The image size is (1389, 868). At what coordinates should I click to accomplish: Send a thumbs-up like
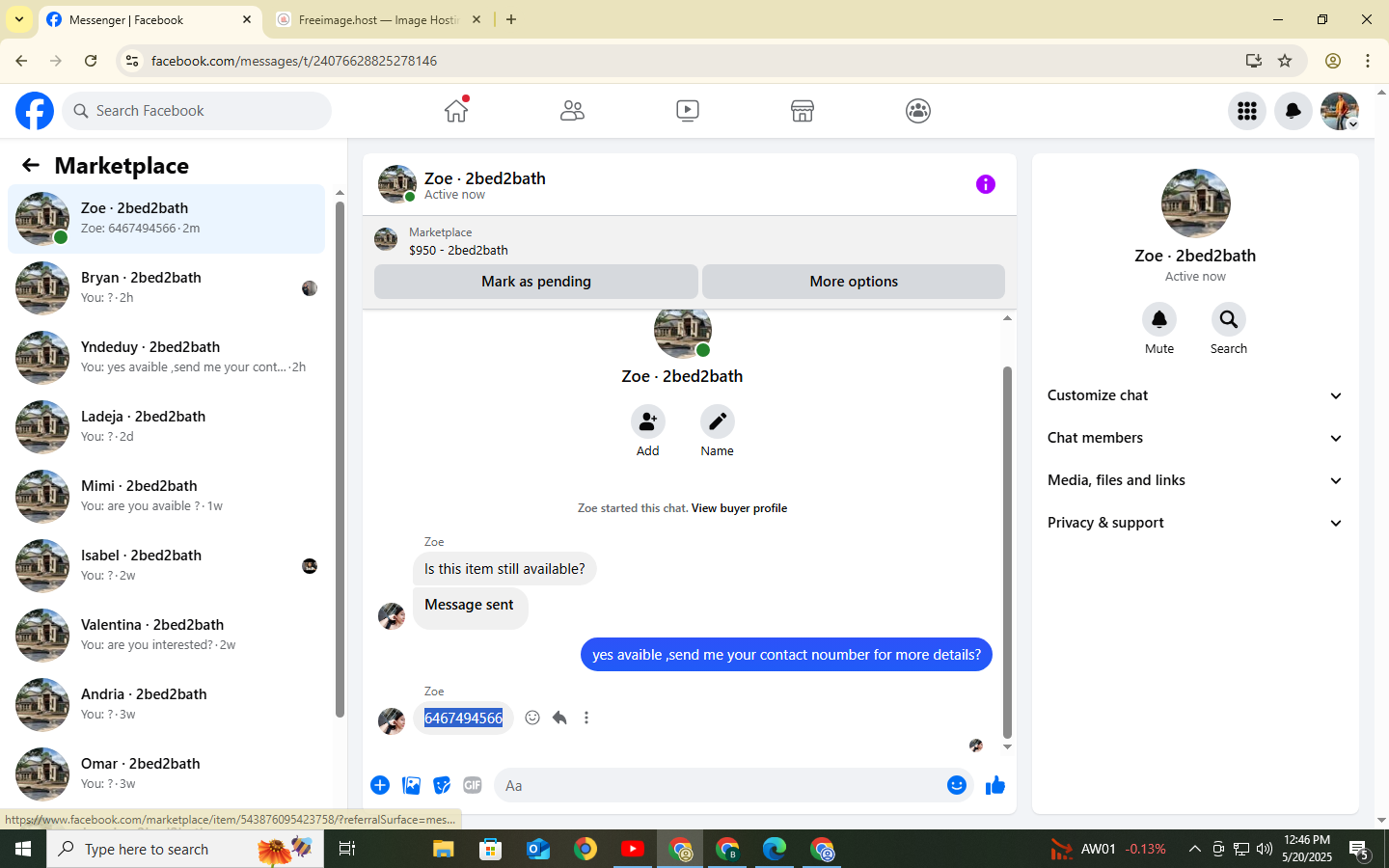[995, 785]
